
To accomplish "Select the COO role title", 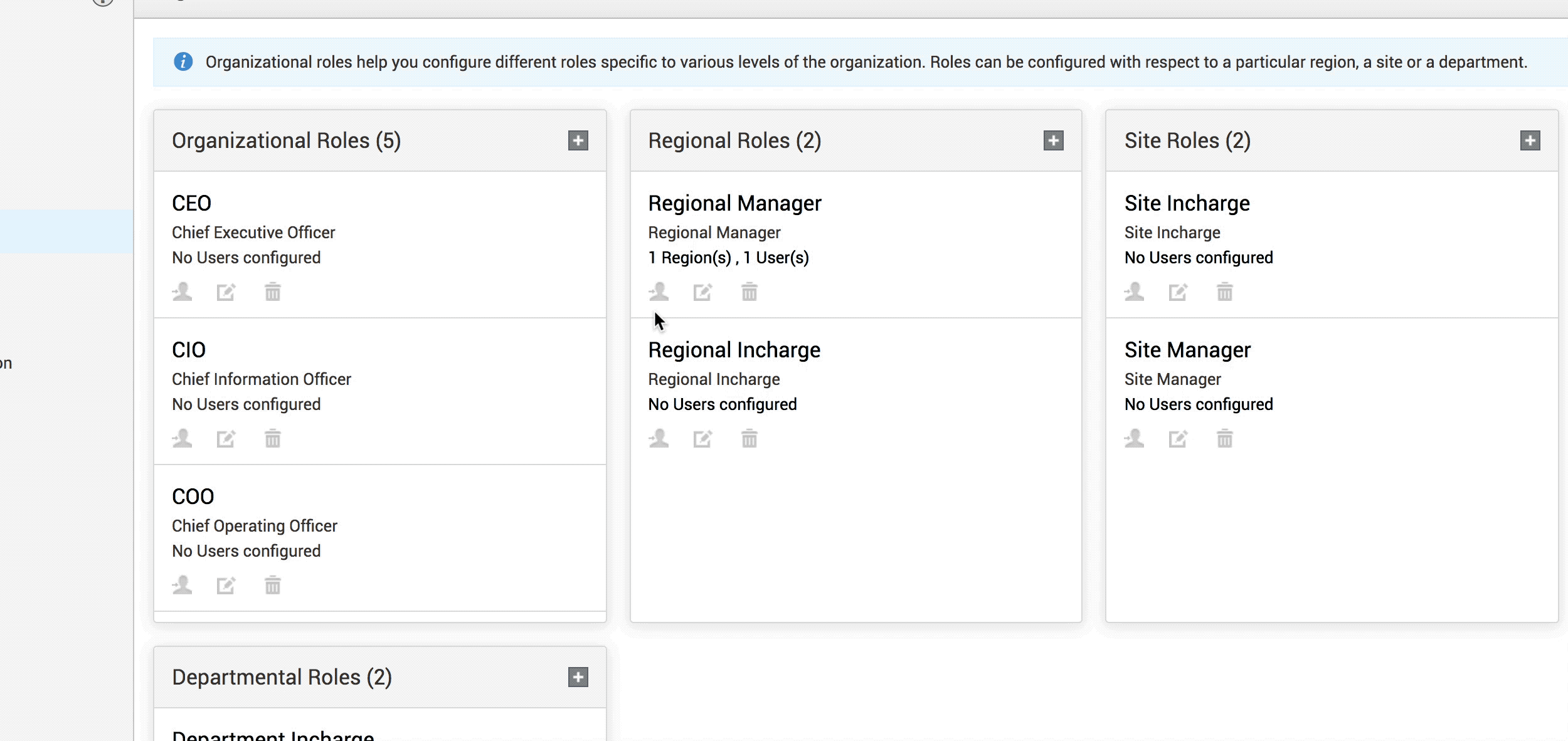I will (x=193, y=497).
